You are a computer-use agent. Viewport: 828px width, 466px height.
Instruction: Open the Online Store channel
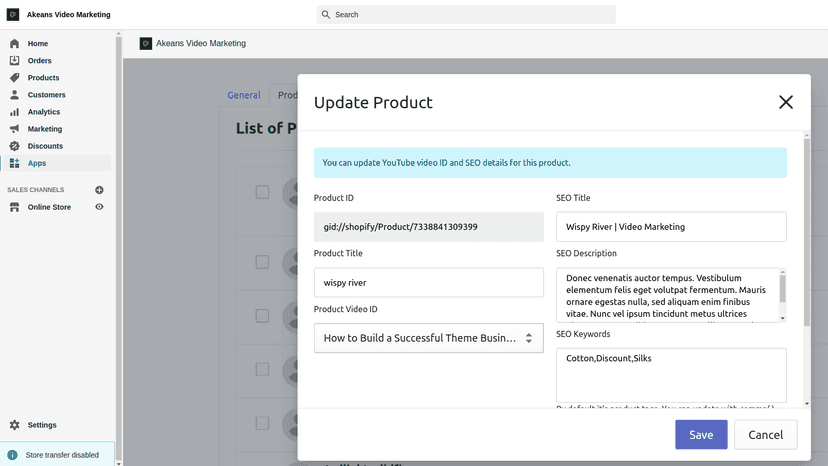[x=49, y=207]
